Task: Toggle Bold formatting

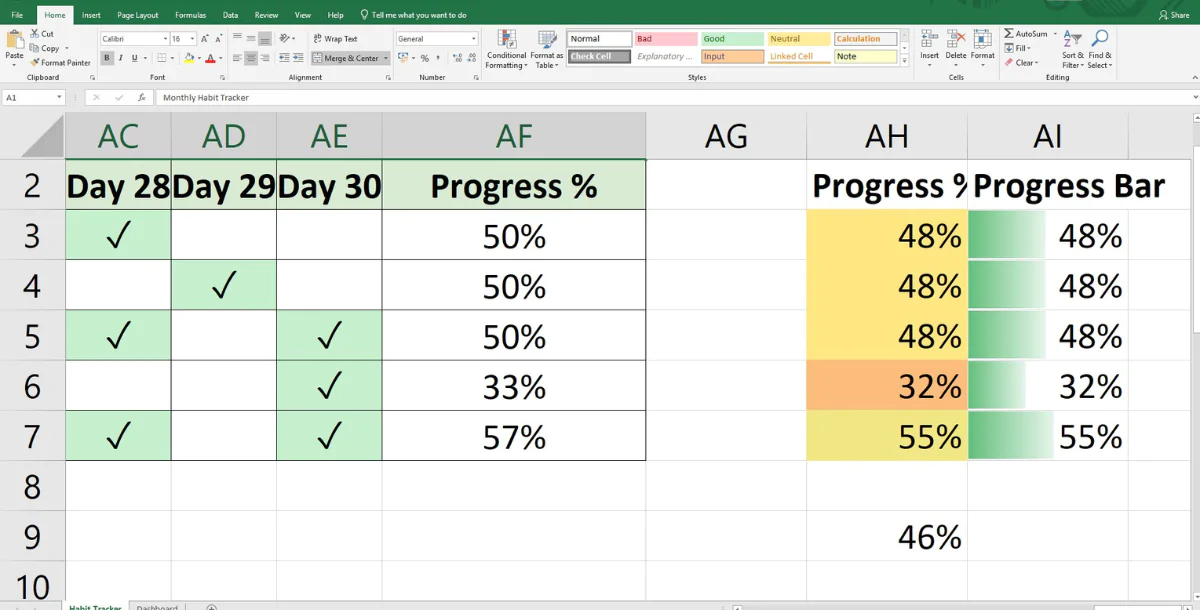Action: point(106,58)
